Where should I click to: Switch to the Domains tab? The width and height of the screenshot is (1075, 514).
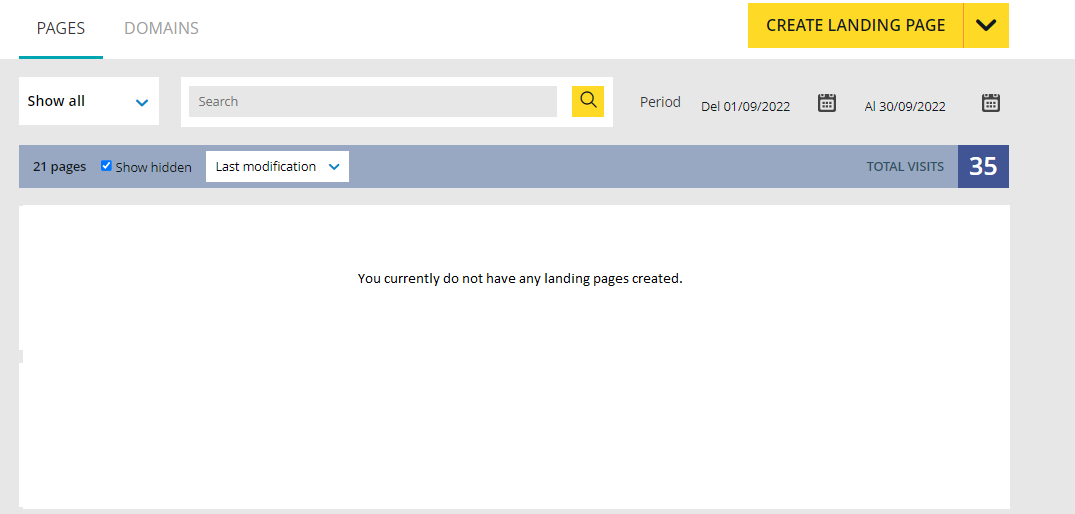(x=161, y=28)
